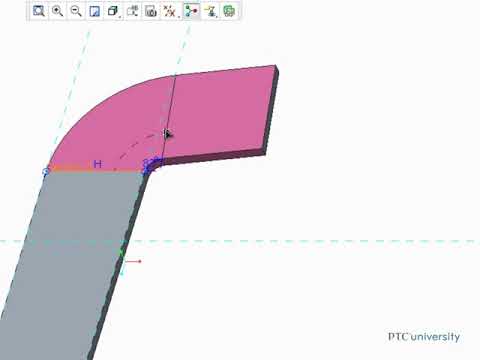Open the View Manager icon

pos(151,11)
